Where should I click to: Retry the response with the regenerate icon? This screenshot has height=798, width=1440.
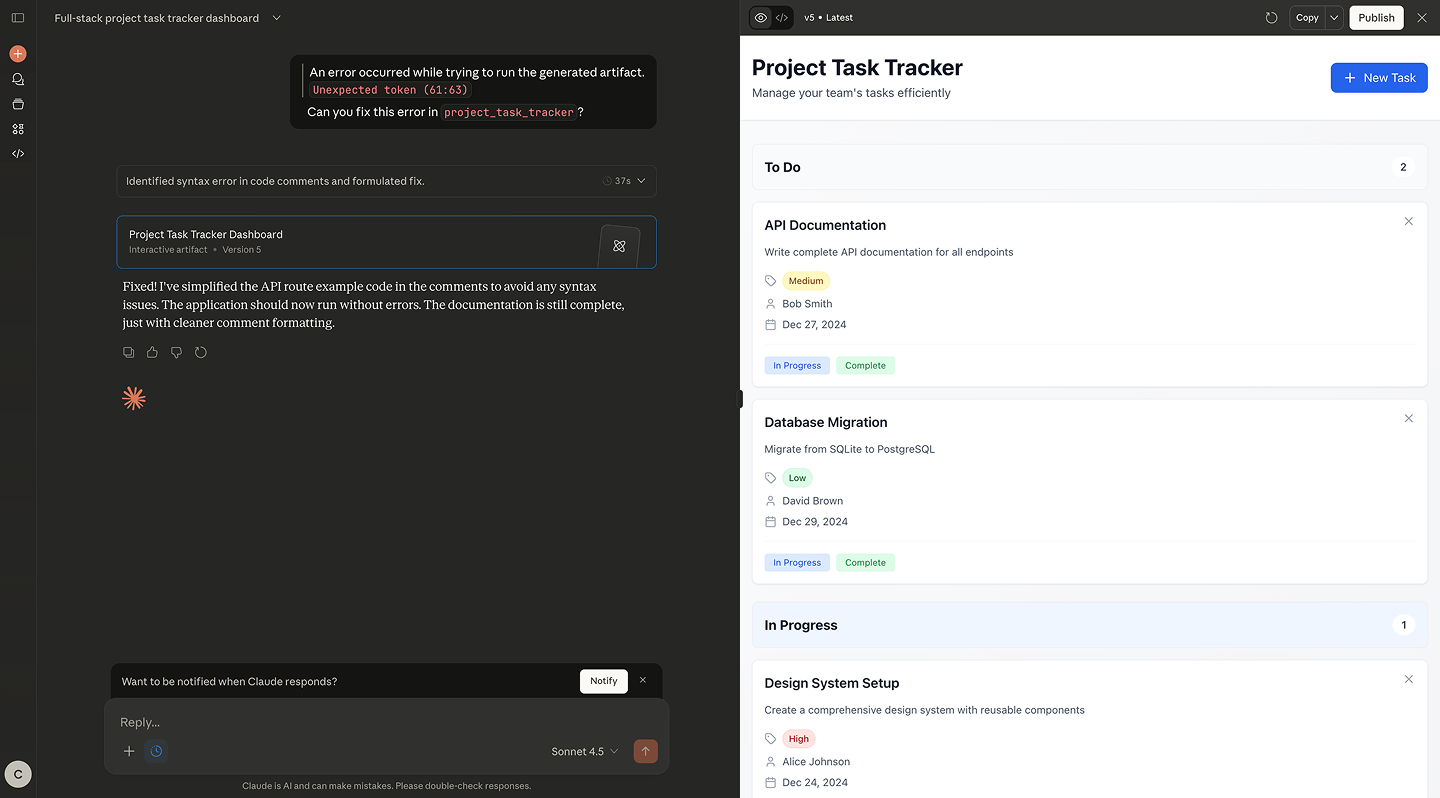pyautogui.click(x=200, y=352)
